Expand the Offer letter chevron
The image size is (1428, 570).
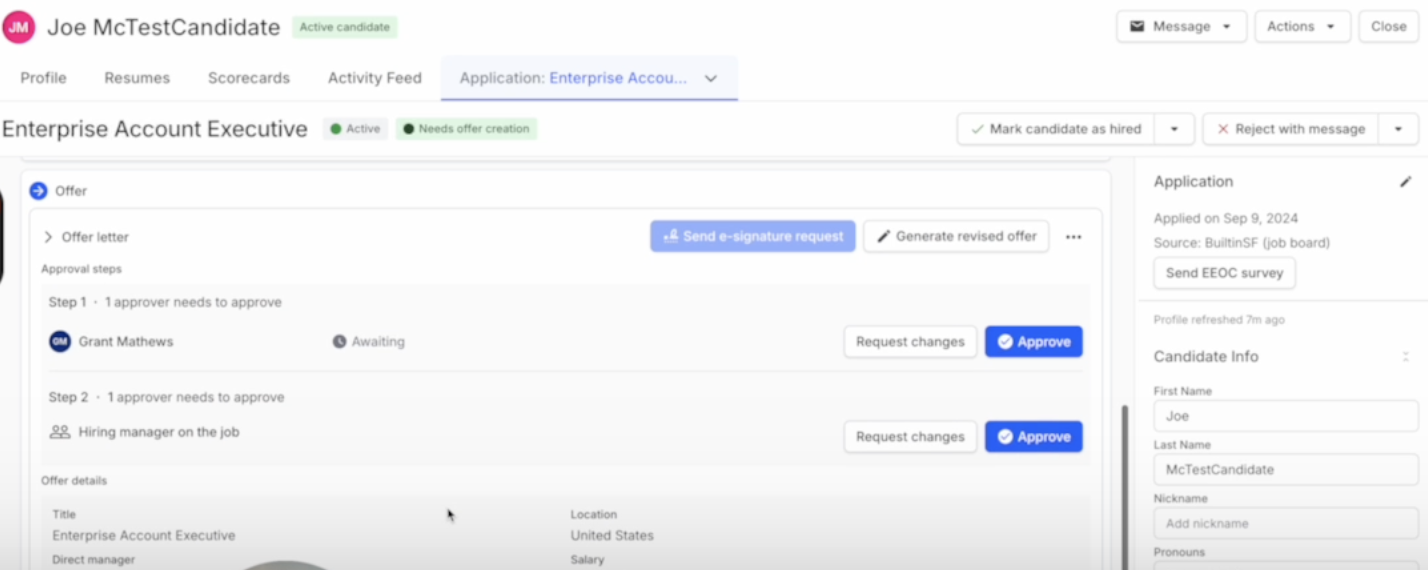coord(48,237)
